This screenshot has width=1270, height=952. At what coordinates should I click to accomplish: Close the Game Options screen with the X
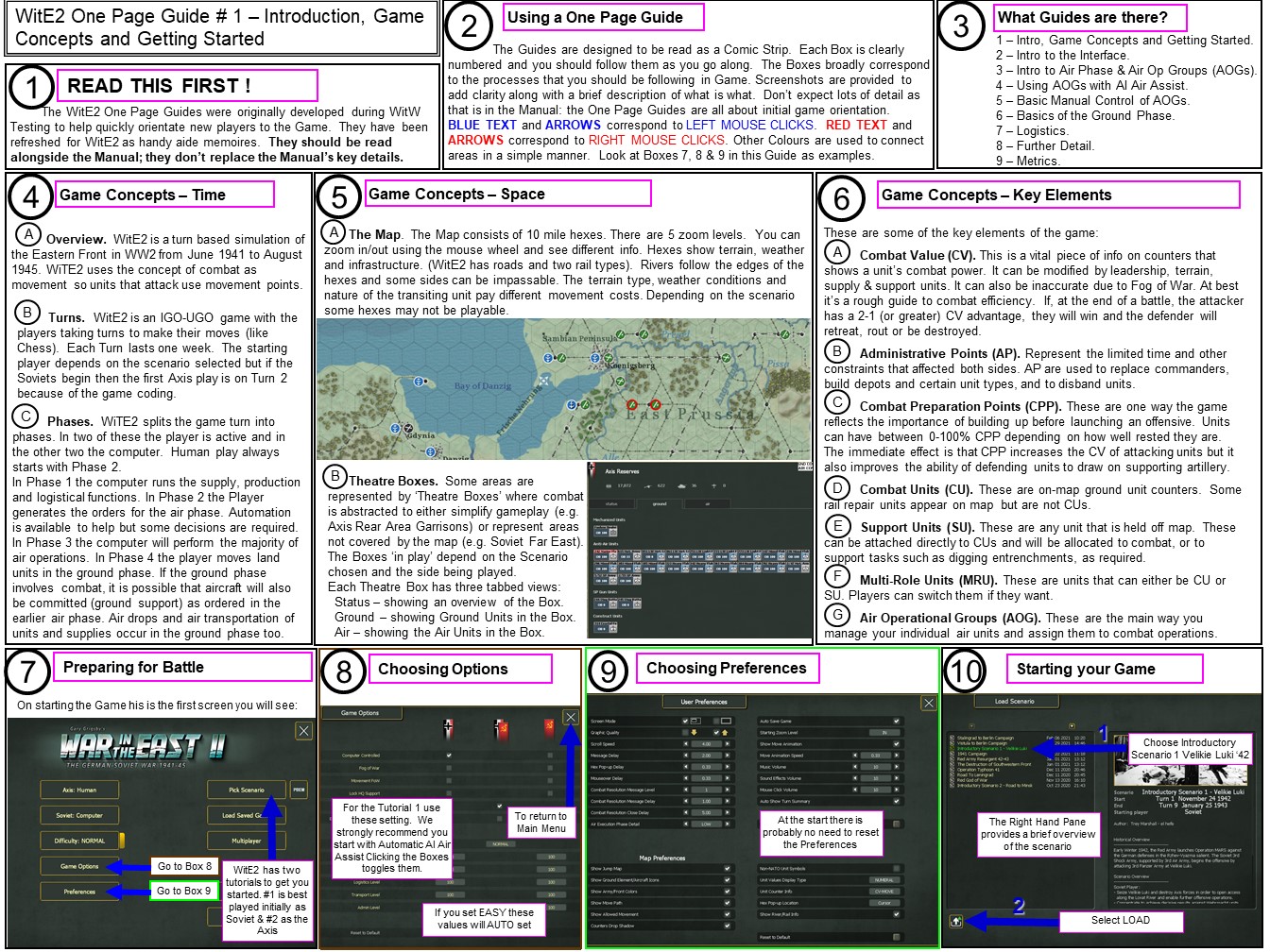571,717
